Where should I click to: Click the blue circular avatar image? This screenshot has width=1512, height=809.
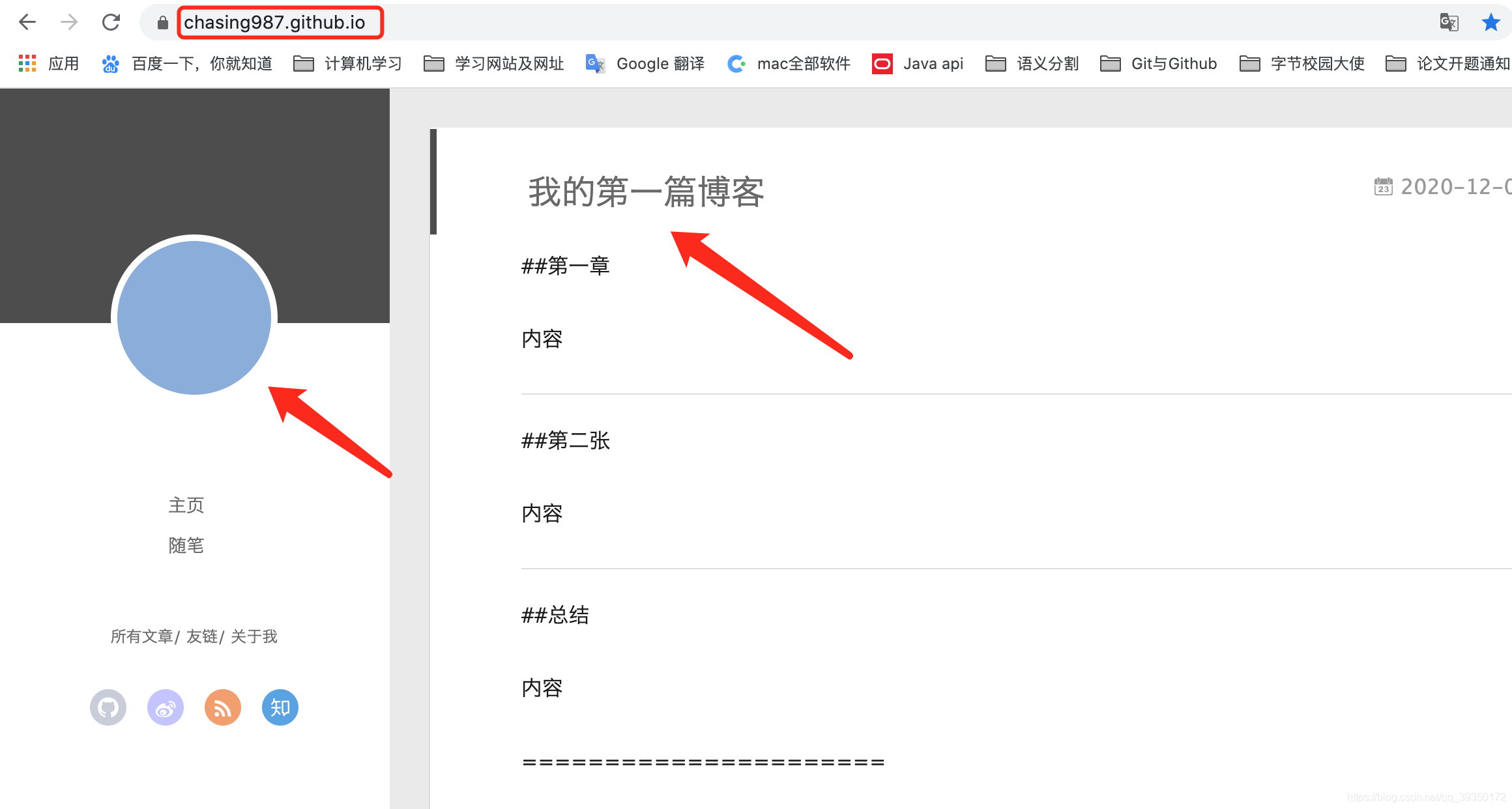coord(194,318)
